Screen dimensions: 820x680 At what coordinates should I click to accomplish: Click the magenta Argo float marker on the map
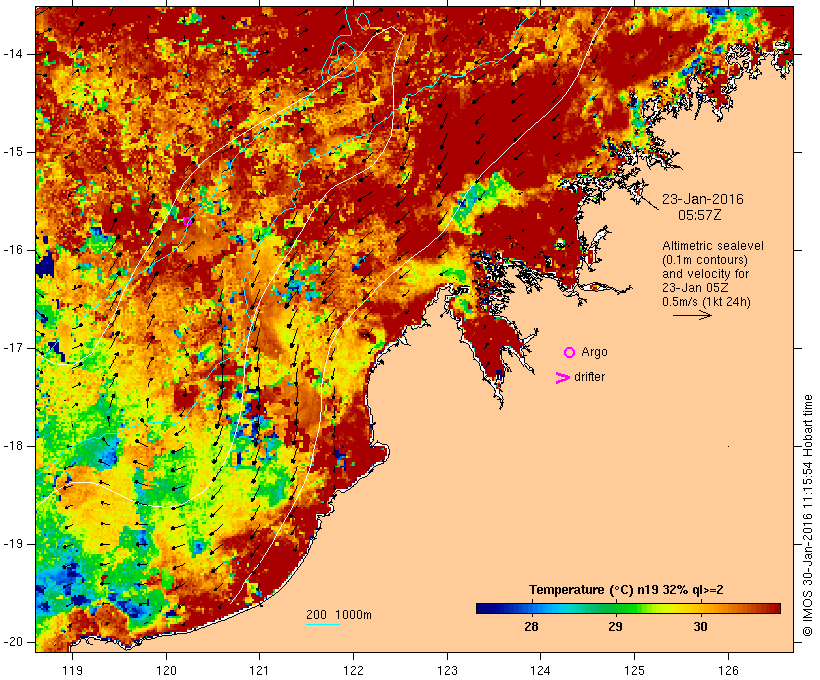[187, 221]
